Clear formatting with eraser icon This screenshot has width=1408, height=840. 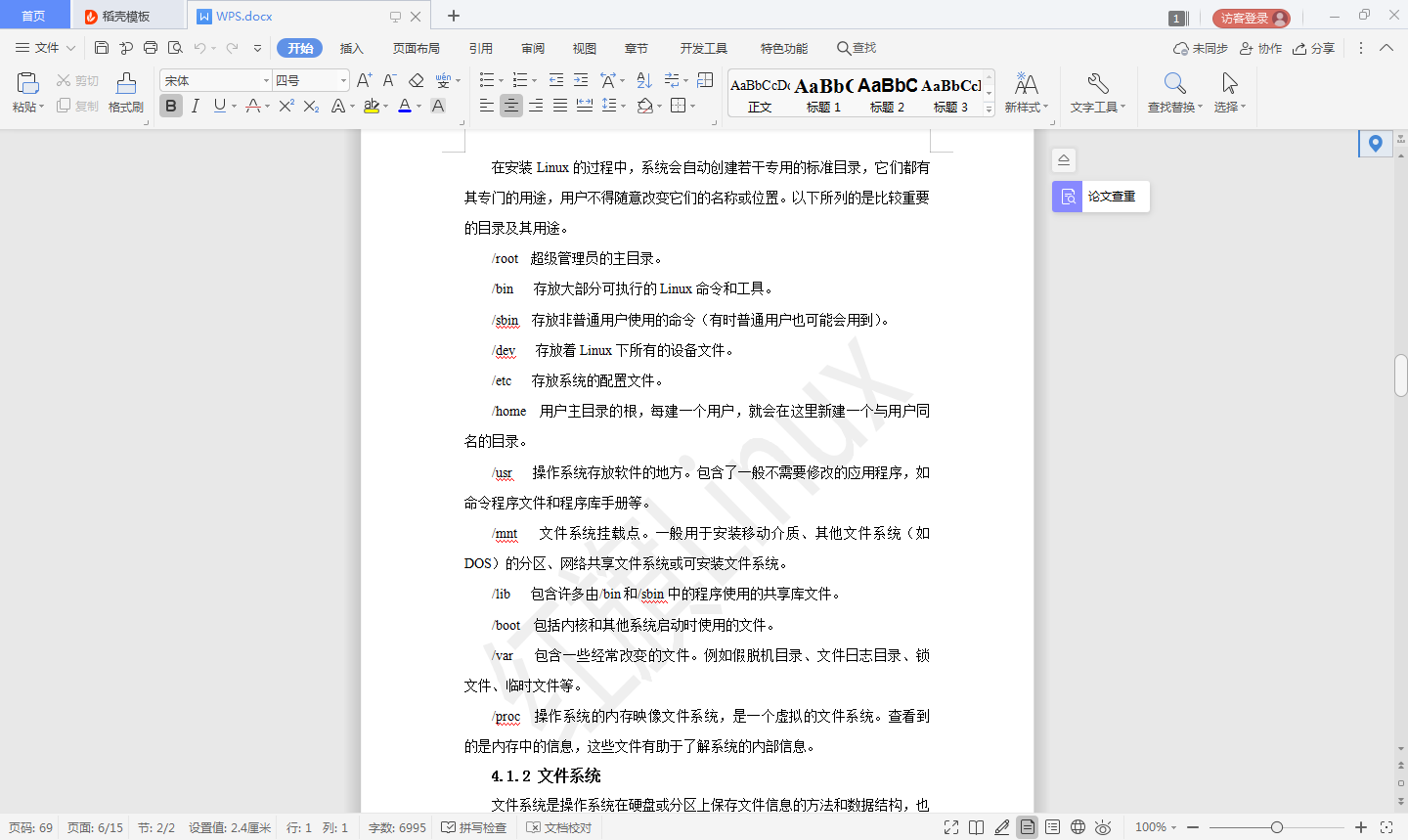[417, 80]
